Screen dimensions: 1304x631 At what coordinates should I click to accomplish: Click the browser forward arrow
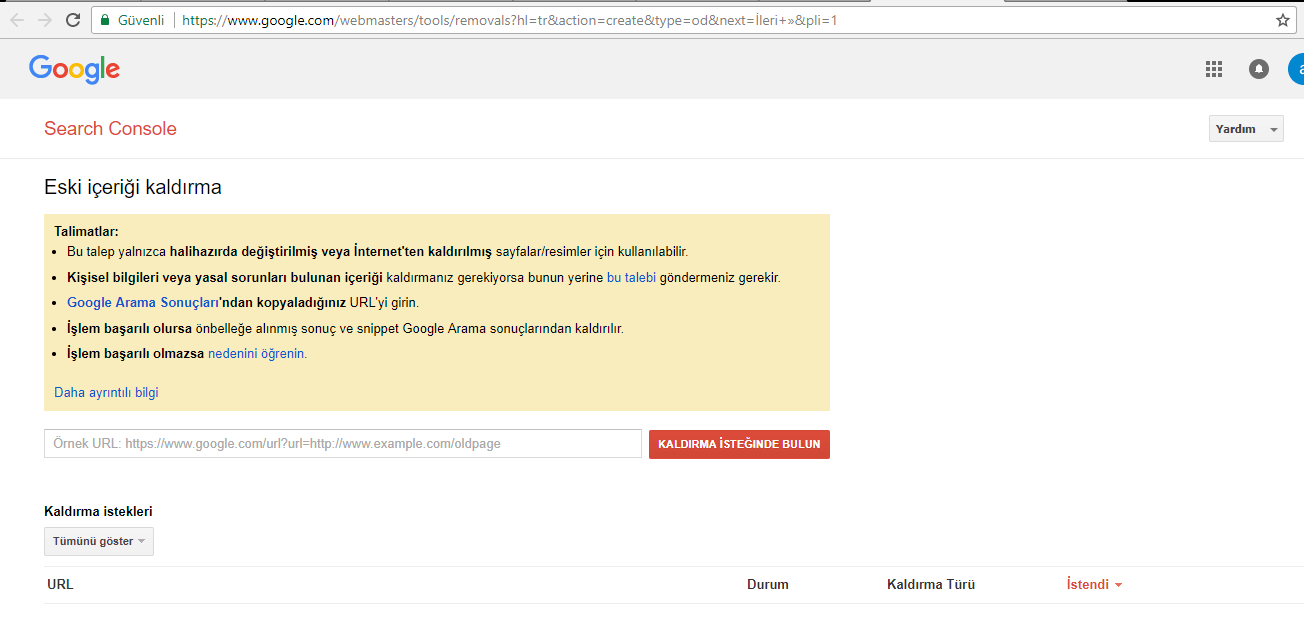(x=45, y=20)
